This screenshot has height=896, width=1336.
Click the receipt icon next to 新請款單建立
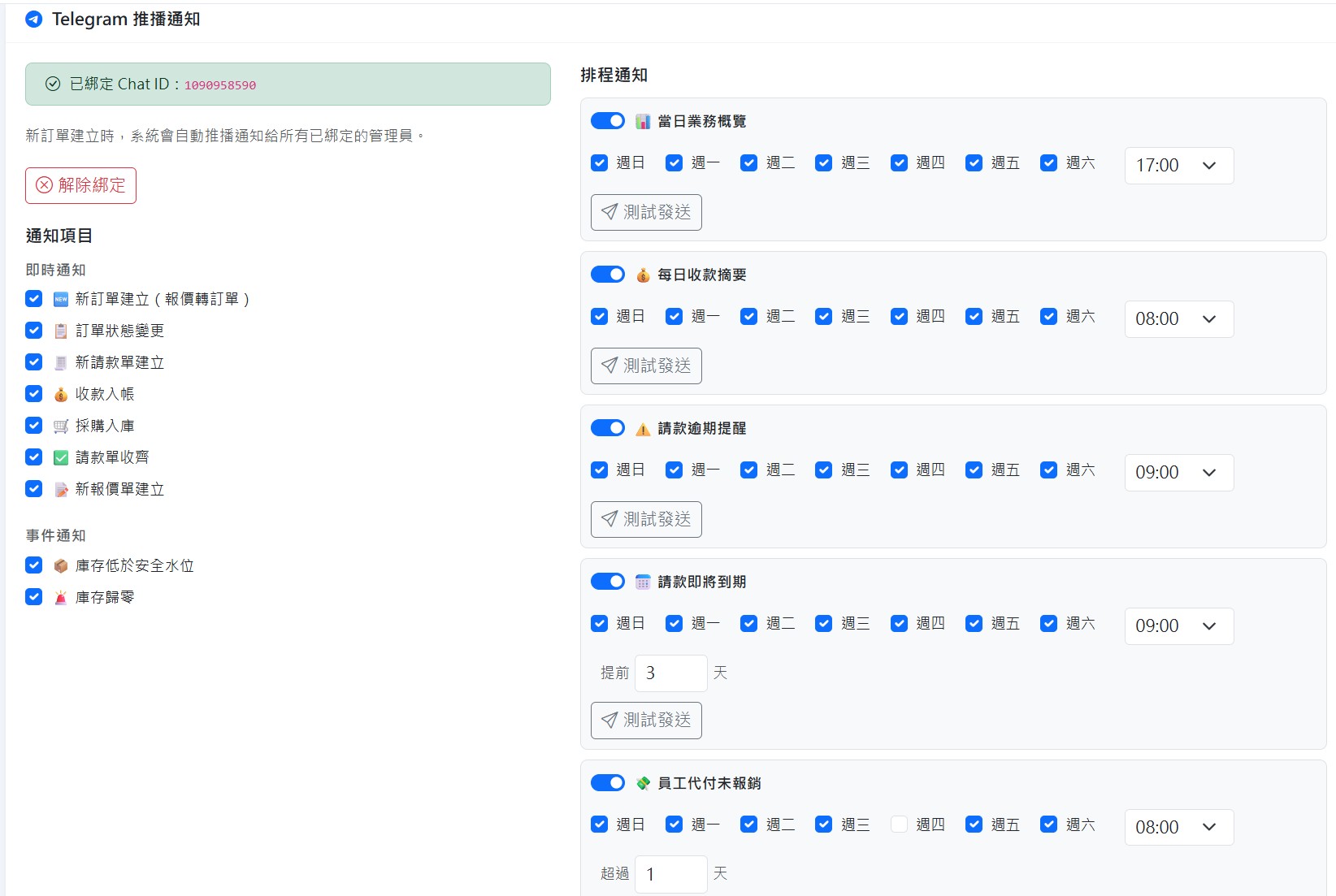(x=61, y=362)
